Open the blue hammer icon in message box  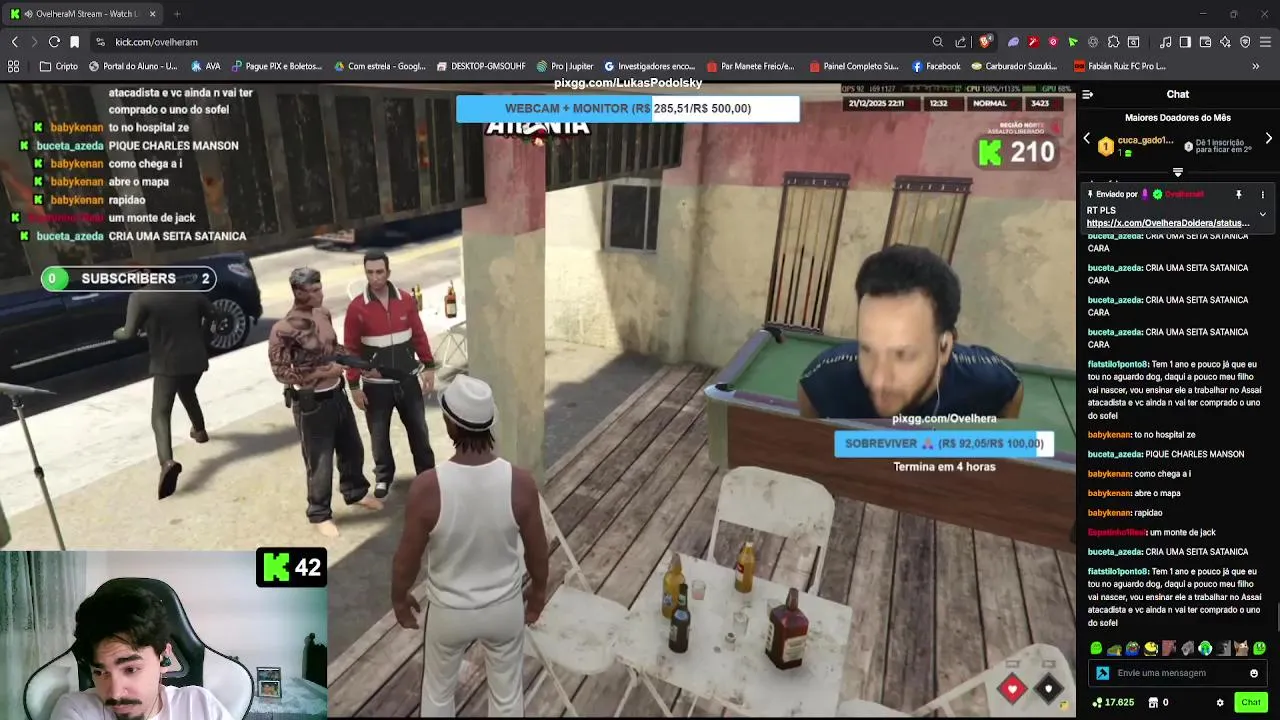click(x=1102, y=673)
